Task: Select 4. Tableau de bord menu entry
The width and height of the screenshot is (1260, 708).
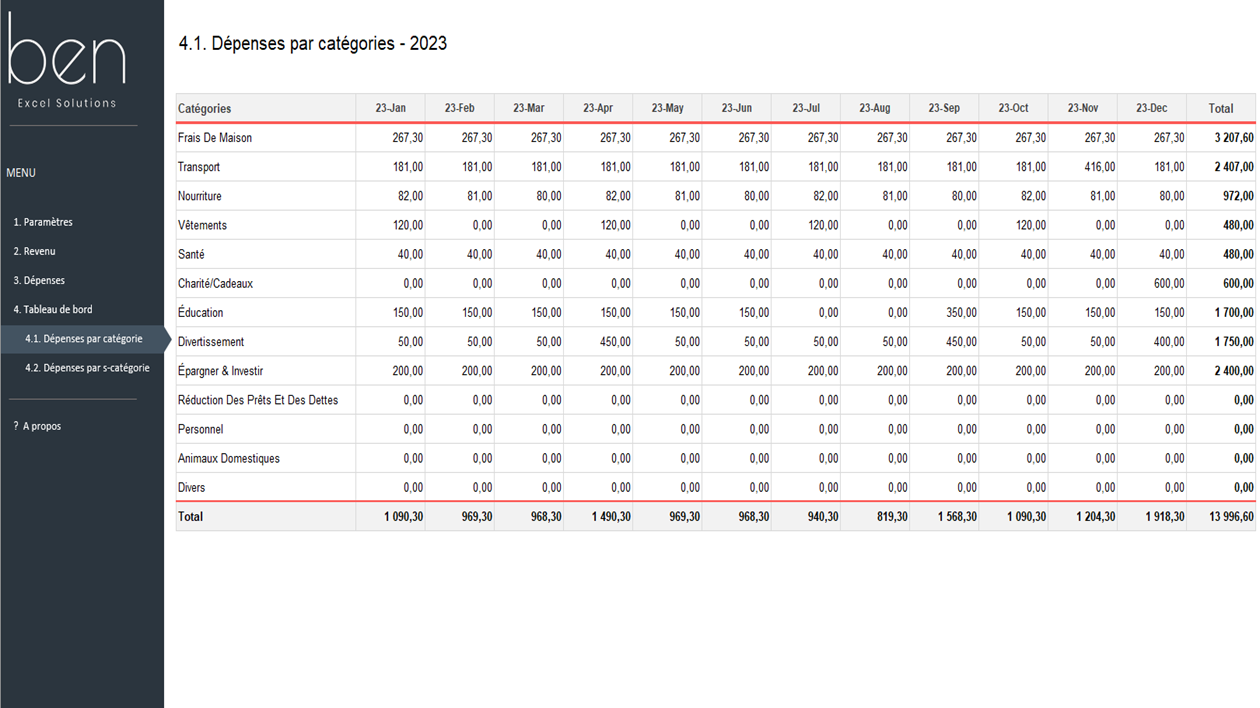Action: tap(52, 309)
